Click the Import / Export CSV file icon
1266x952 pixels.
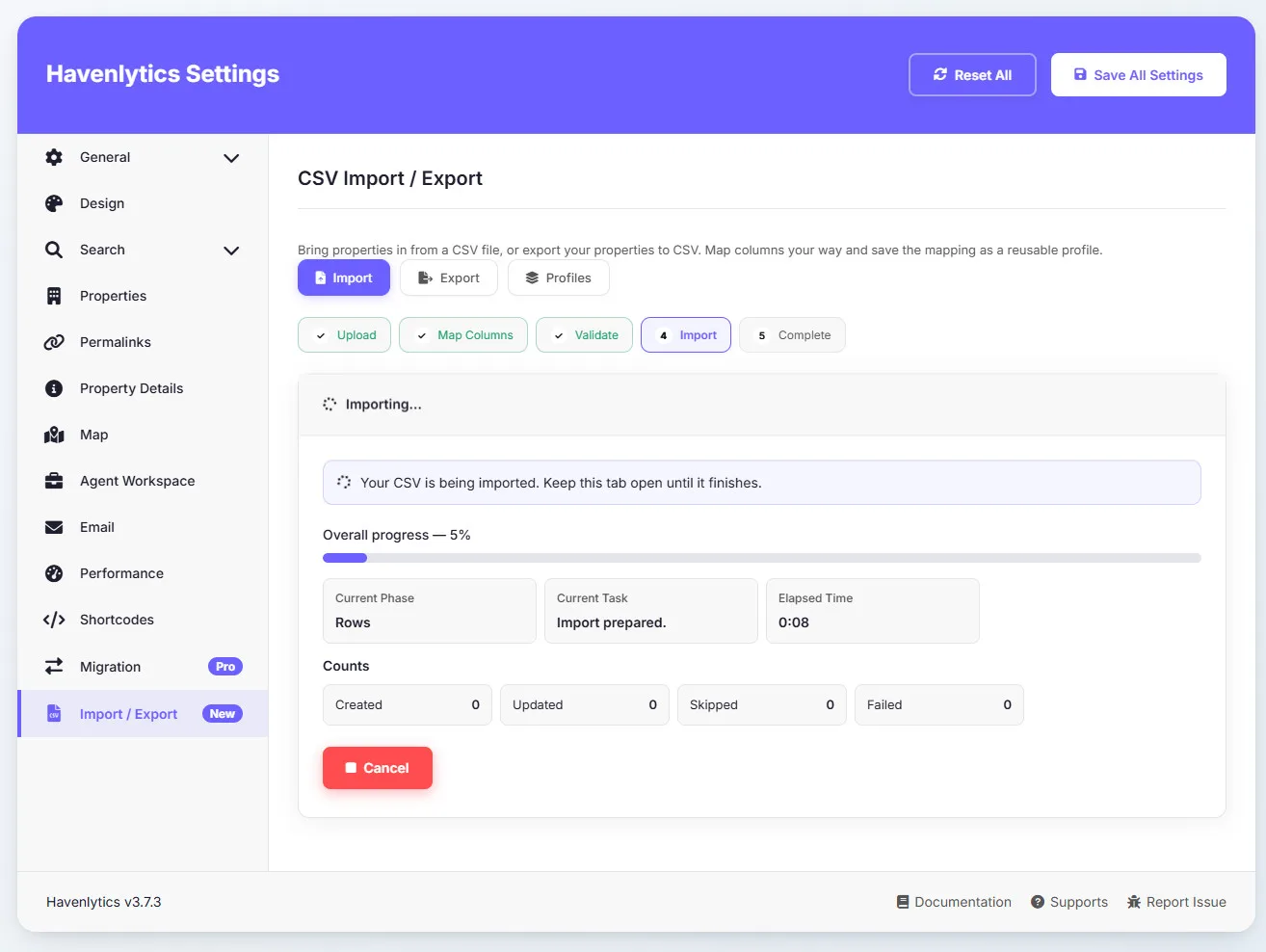[x=54, y=714]
